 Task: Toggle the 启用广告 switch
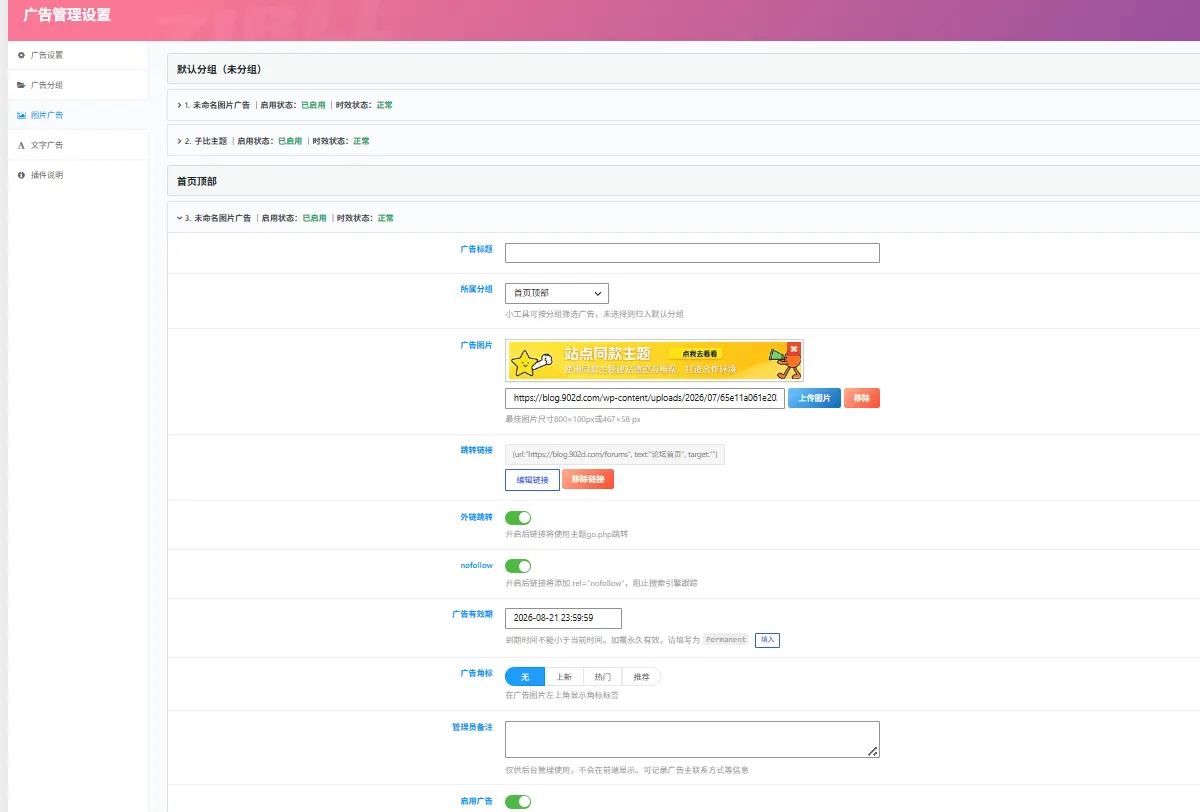point(518,801)
